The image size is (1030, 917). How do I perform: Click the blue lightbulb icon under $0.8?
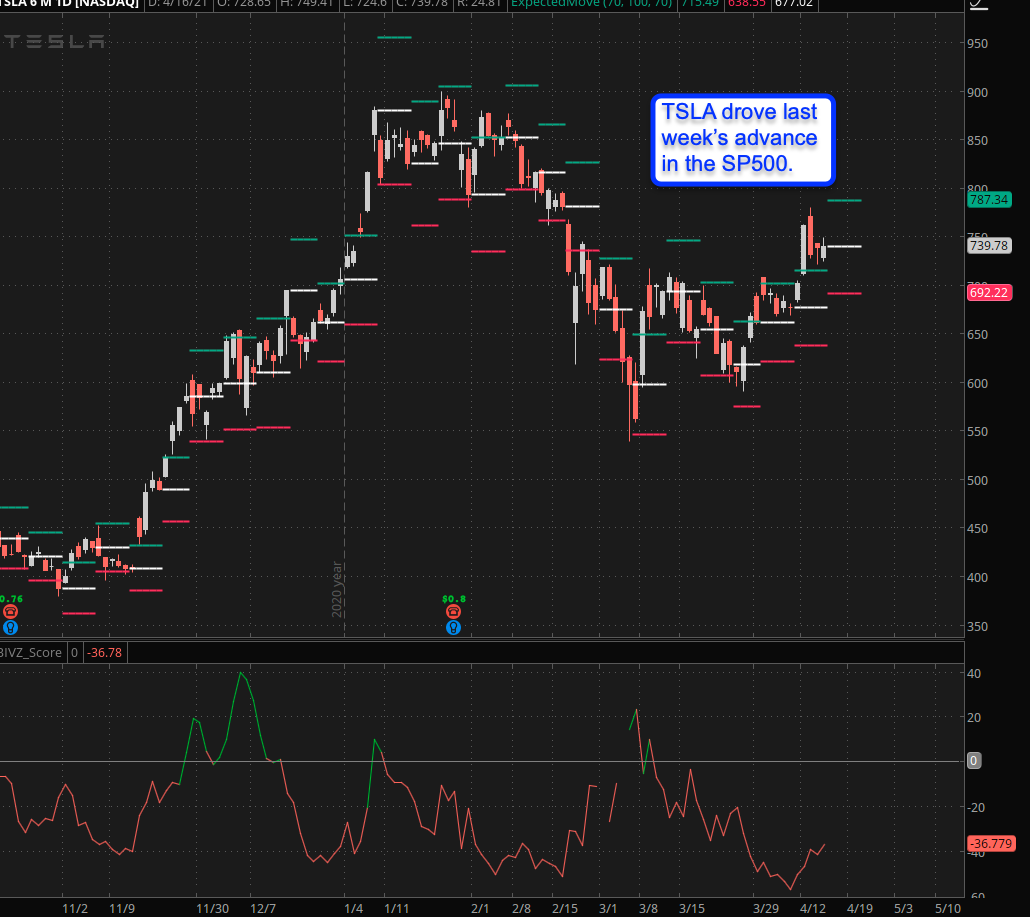tap(453, 627)
